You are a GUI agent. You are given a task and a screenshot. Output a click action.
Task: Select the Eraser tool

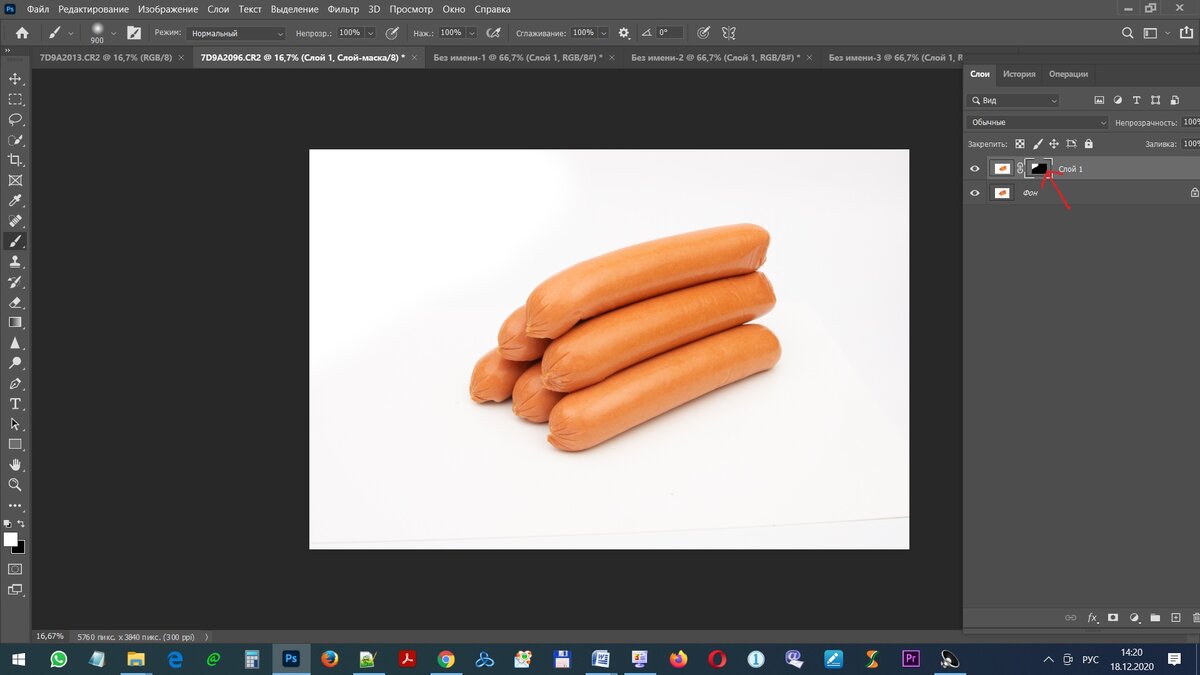(x=15, y=302)
